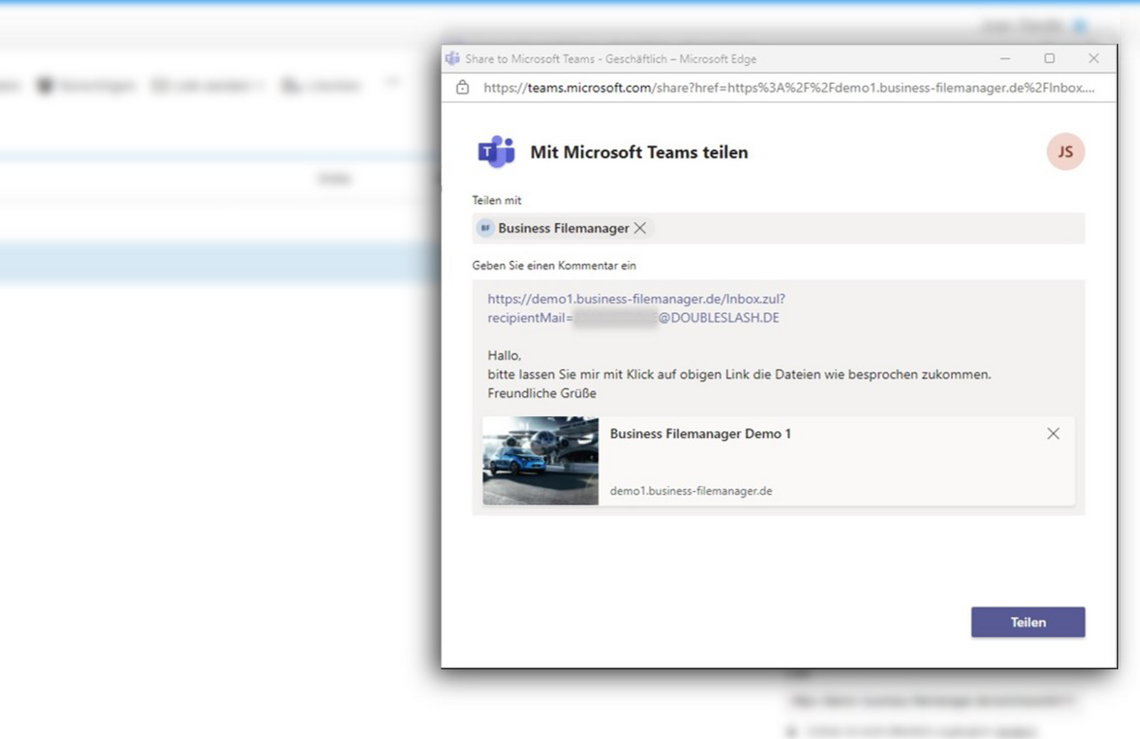Click the Freundliche Grüße line in the comment
Viewport: 1140px width, 739px height.
tap(542, 393)
